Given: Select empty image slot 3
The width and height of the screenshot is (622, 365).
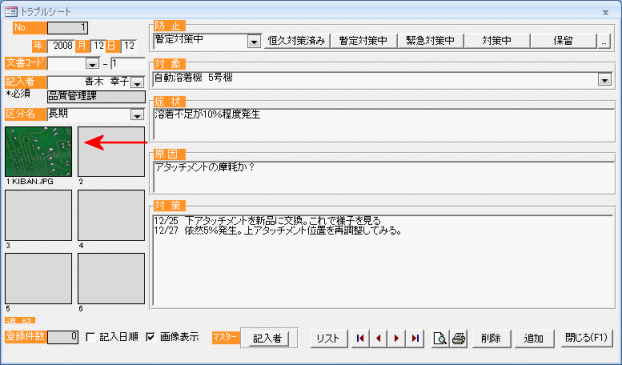Looking at the screenshot, I should [38, 215].
